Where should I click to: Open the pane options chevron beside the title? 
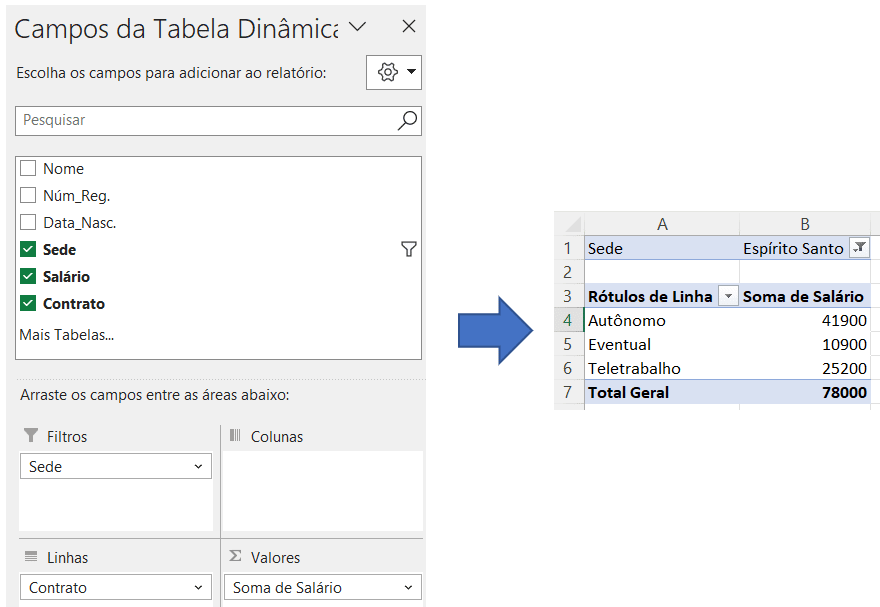coord(357,26)
